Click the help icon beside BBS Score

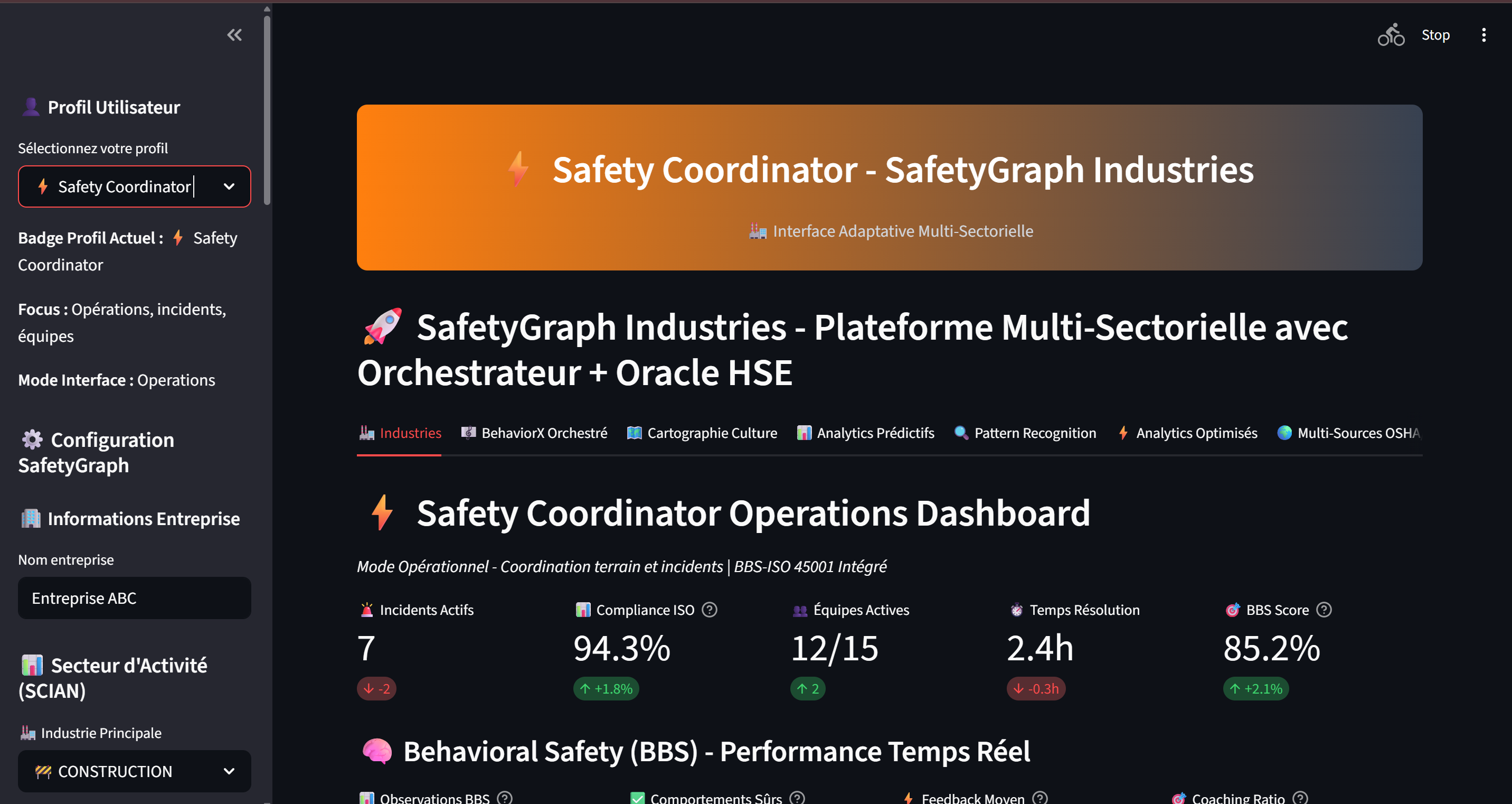pyautogui.click(x=1324, y=610)
